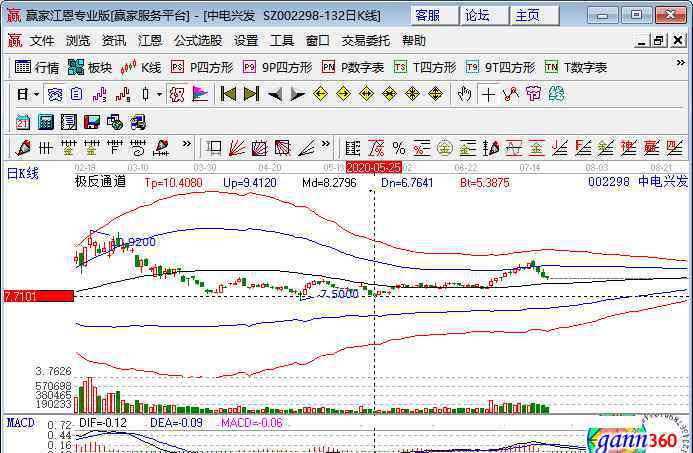Click the yellow horizontal expand diamond
This screenshot has height=453, width=693.
366,94
